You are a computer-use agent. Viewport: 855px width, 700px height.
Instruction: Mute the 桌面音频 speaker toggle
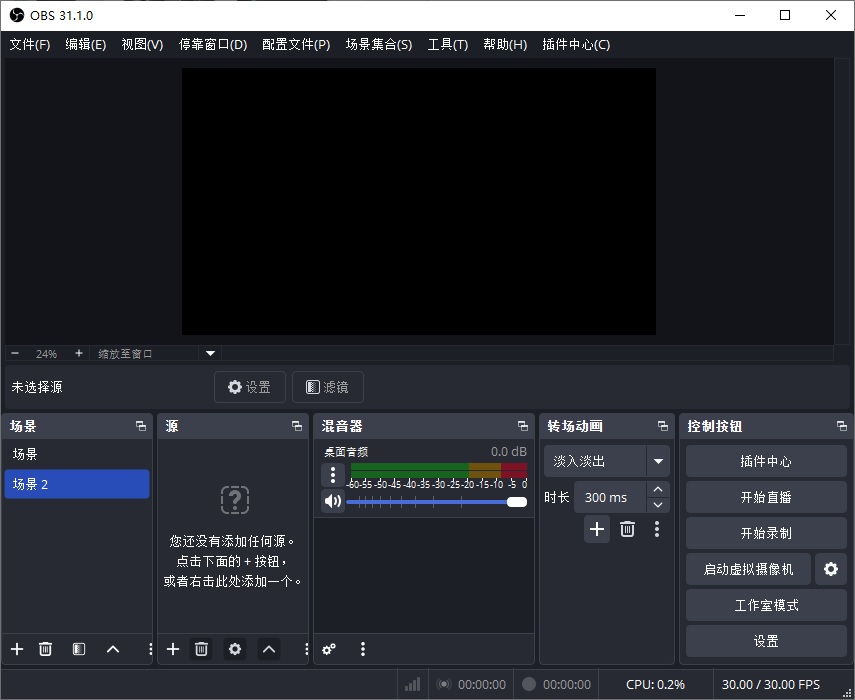(x=333, y=501)
